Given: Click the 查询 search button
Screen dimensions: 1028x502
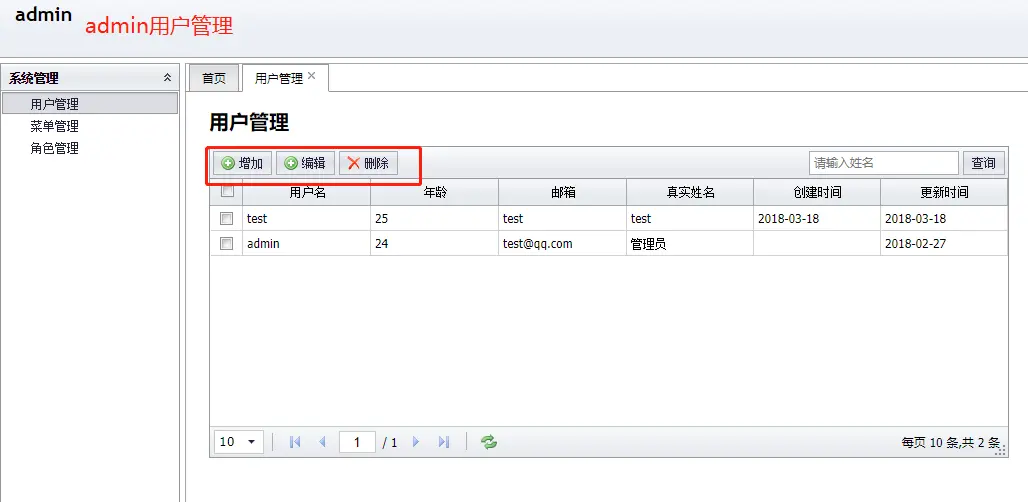Looking at the screenshot, I should [983, 163].
